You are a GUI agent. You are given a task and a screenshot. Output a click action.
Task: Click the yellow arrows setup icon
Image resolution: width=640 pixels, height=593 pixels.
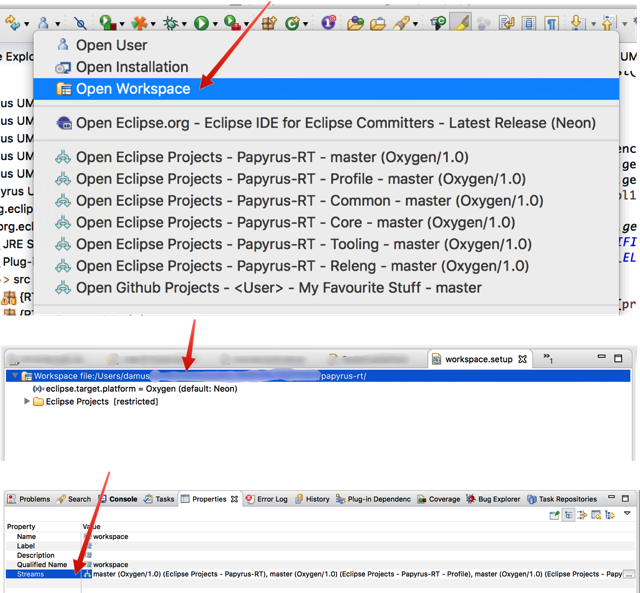(x=13, y=23)
